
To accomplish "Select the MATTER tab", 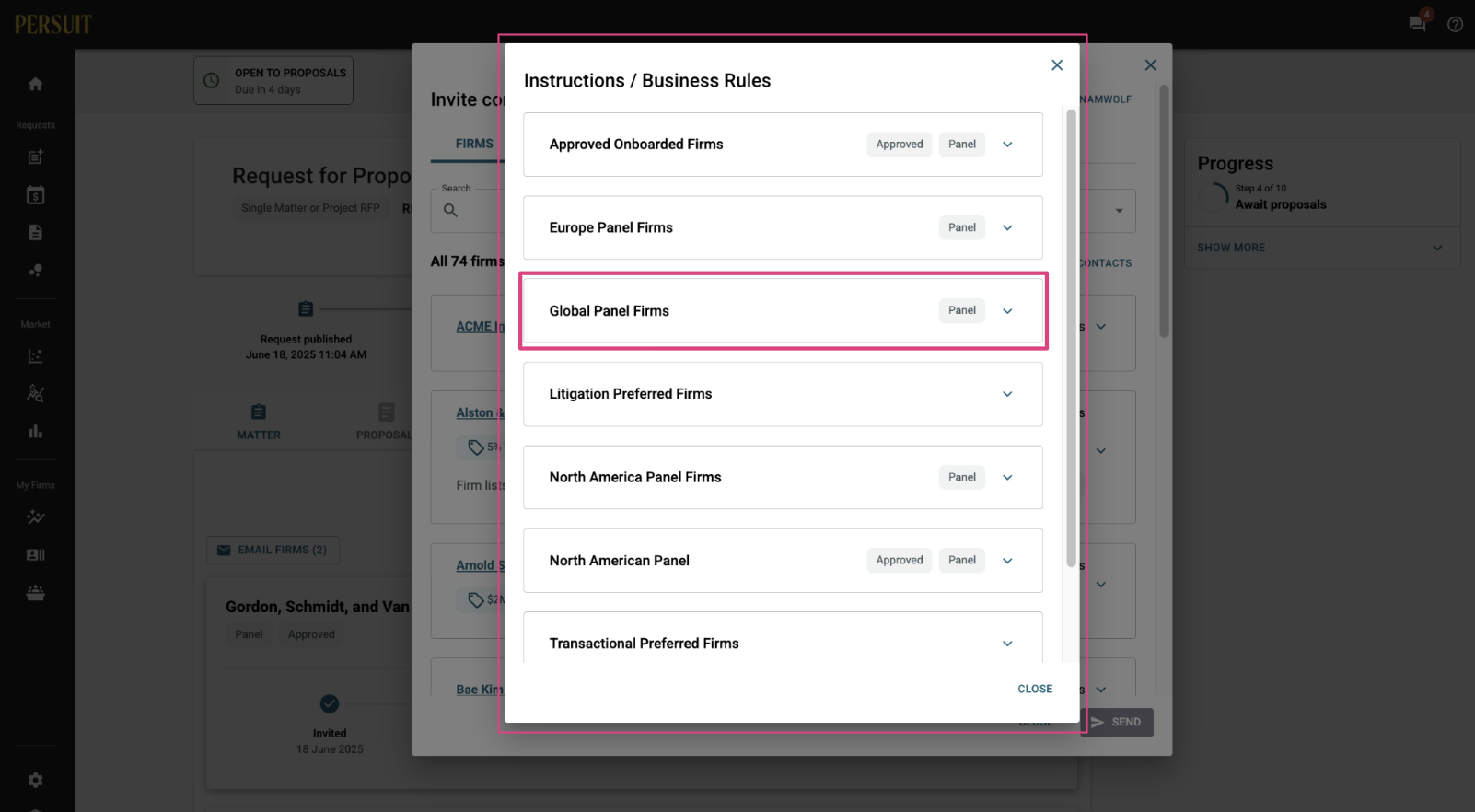I will pos(259,422).
